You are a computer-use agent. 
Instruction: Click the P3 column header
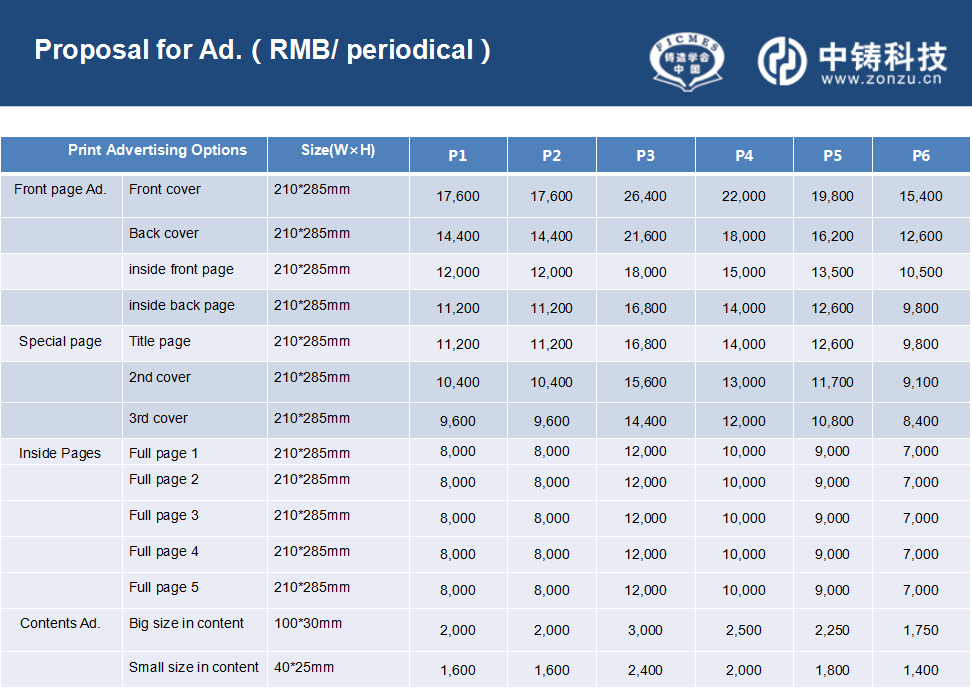tap(645, 155)
